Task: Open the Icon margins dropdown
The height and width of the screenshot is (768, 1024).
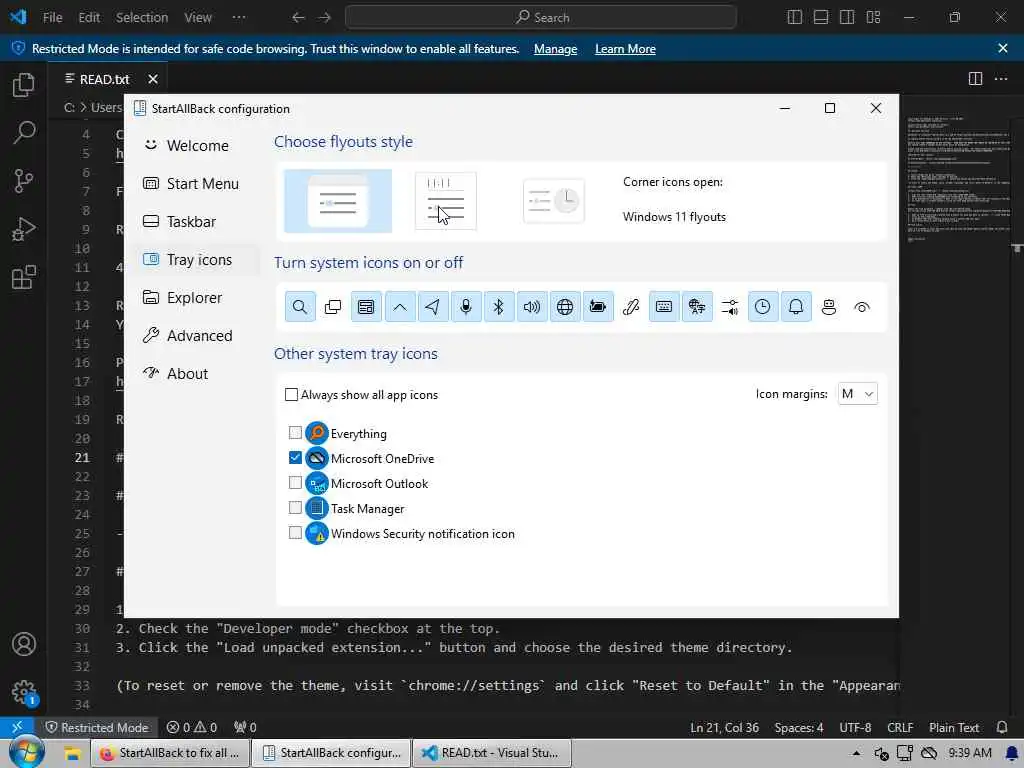Action: point(857,394)
